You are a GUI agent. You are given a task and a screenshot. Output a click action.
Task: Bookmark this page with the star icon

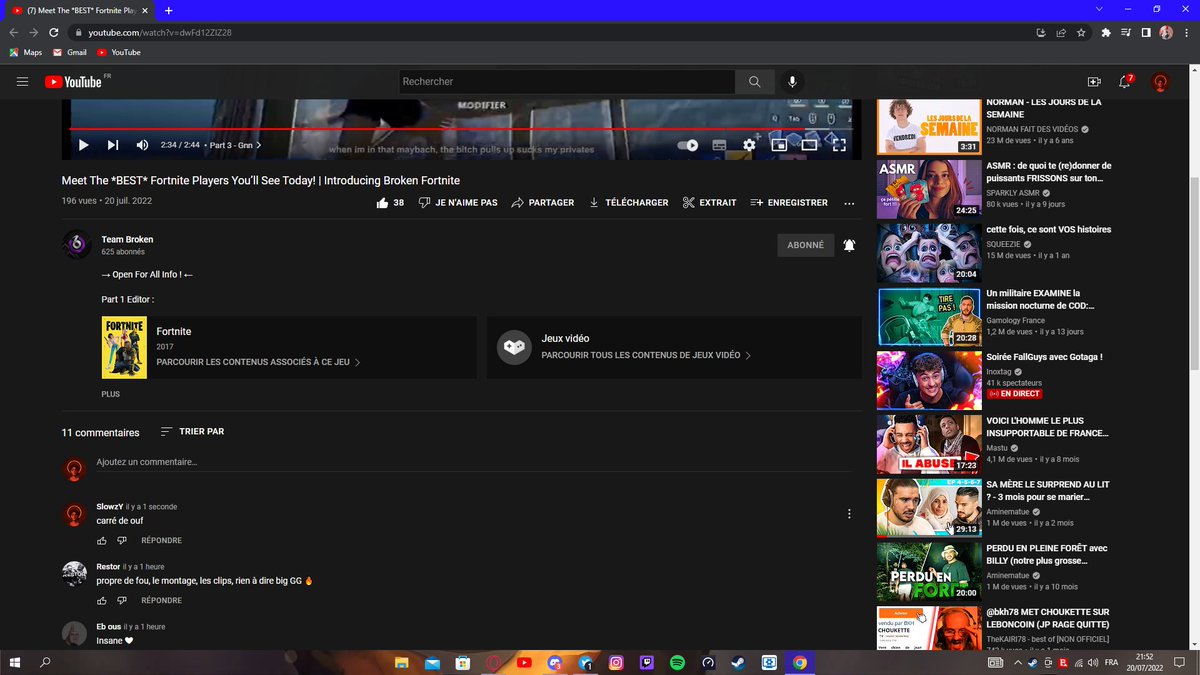1082,32
